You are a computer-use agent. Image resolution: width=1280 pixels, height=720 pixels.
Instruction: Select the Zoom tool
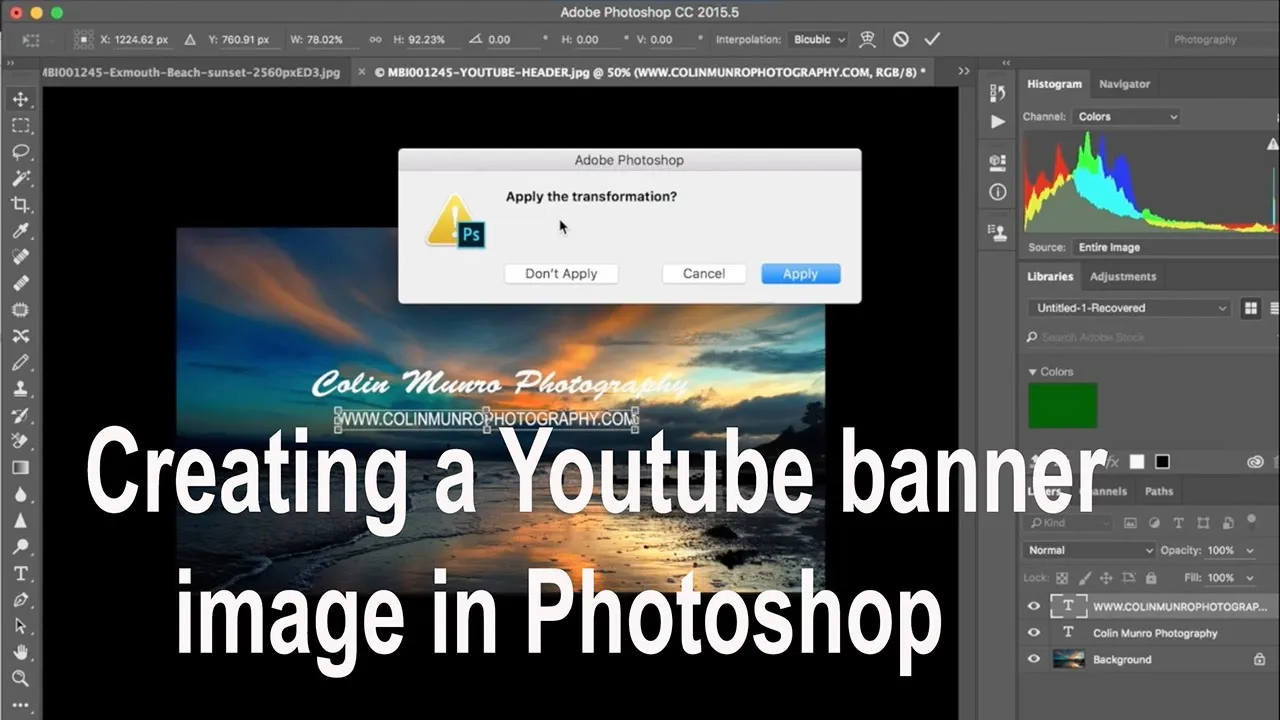(x=20, y=678)
